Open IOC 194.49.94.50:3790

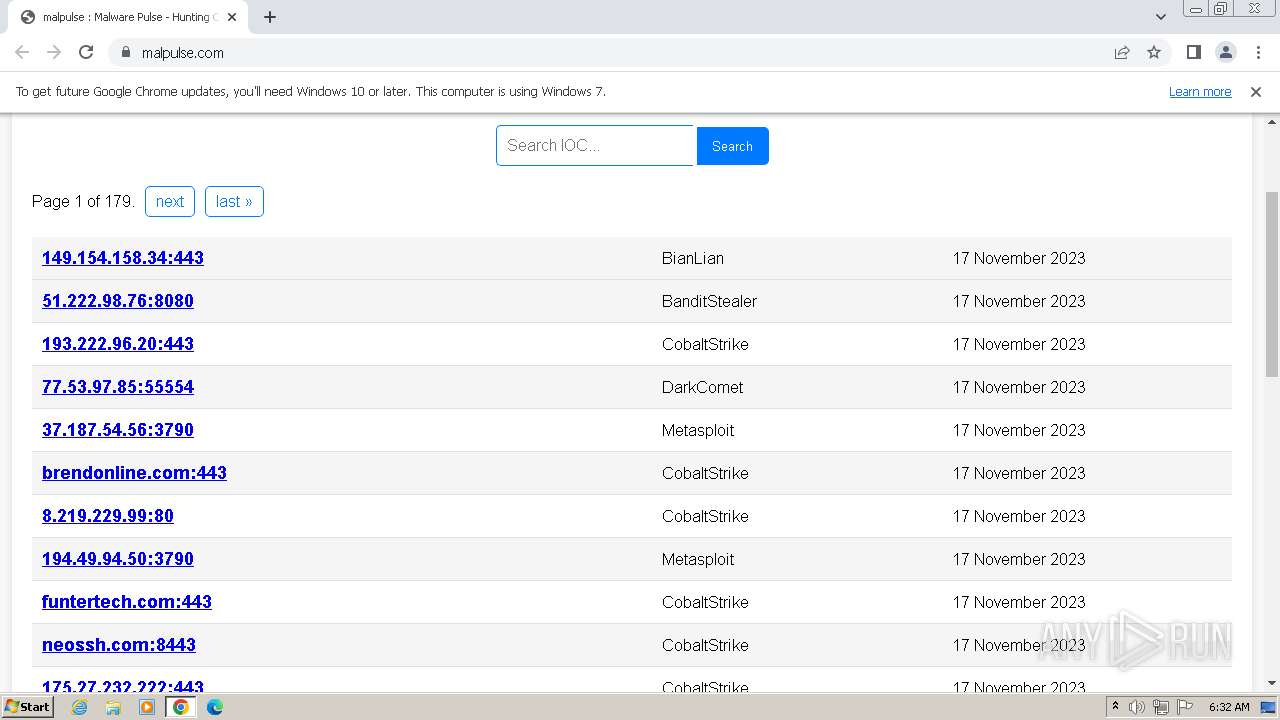(118, 559)
